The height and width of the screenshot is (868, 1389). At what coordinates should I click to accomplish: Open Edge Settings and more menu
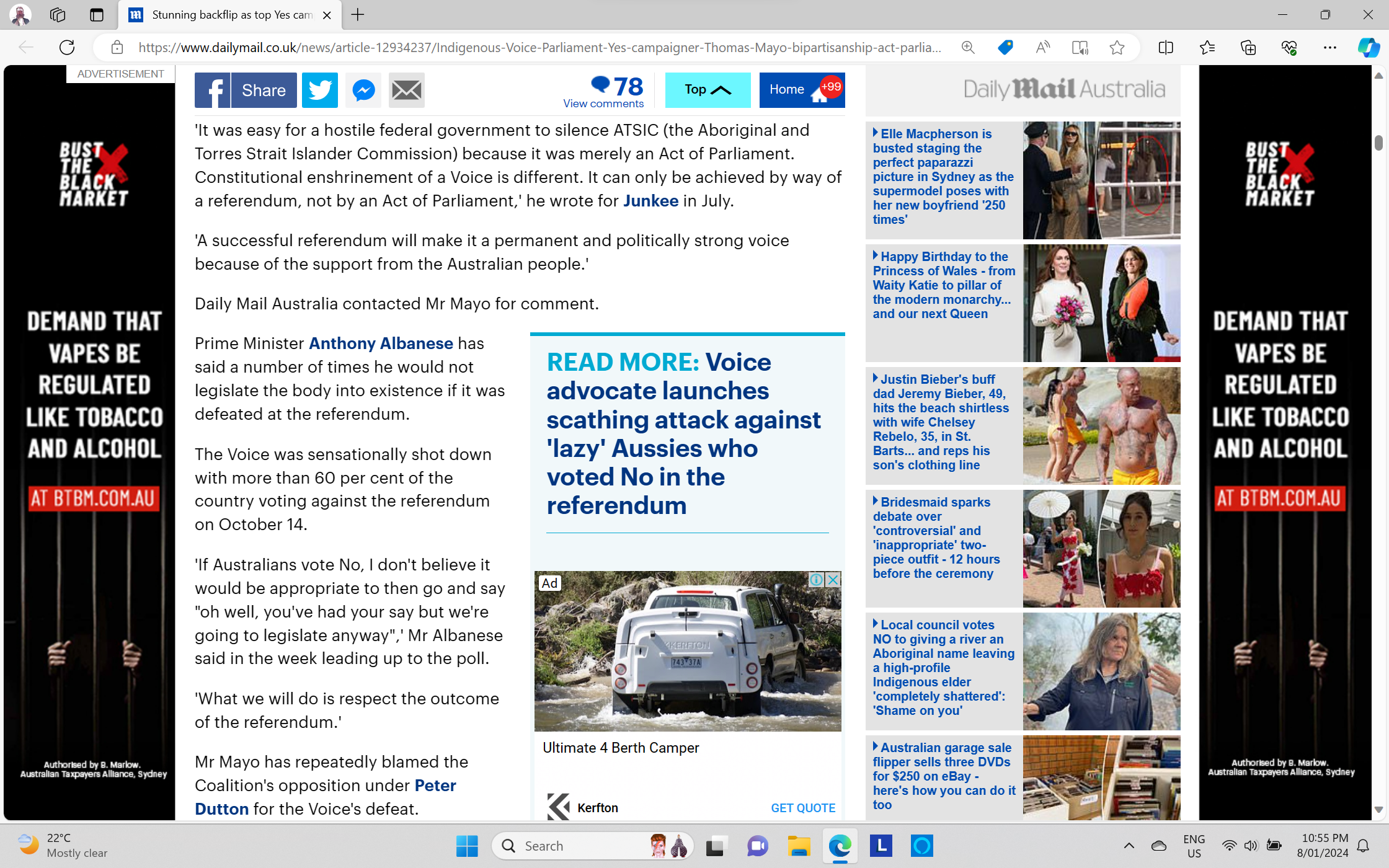pyautogui.click(x=1330, y=48)
